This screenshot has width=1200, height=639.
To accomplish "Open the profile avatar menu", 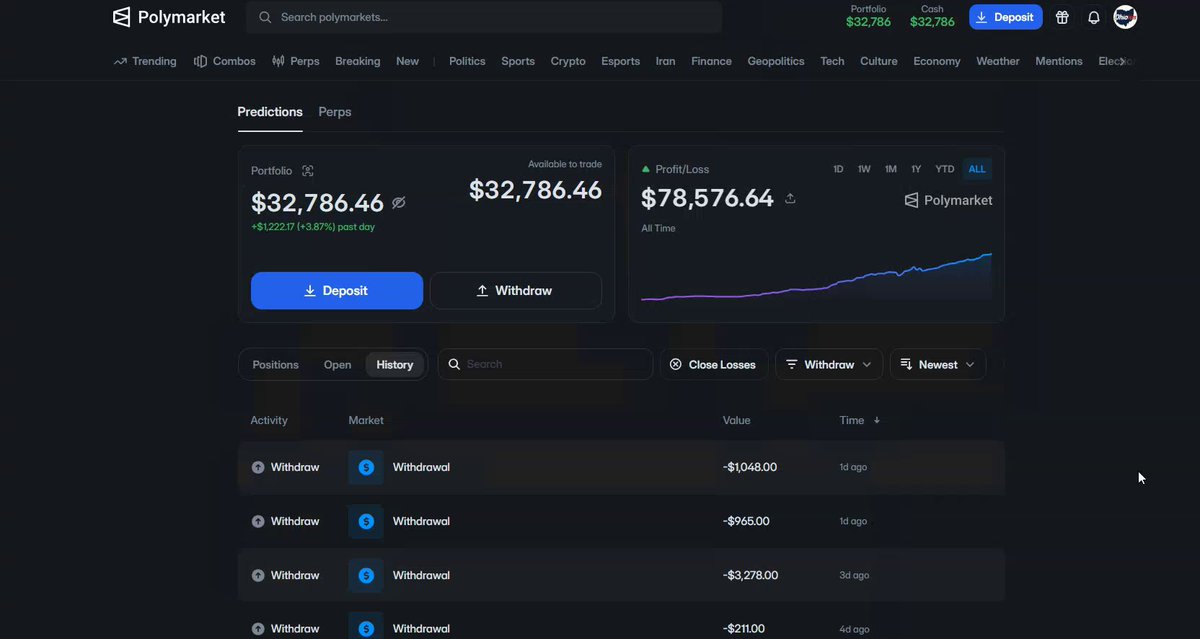I will (1125, 17).
